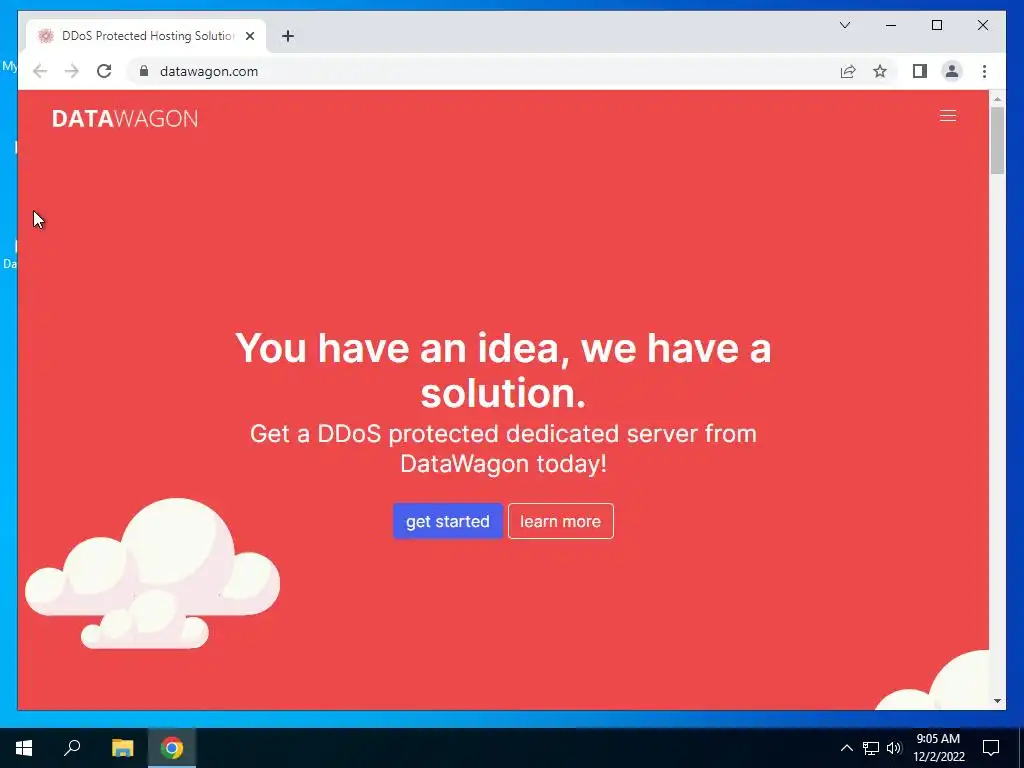The height and width of the screenshot is (768, 1024).
Task: View site information lock icon
Action: click(144, 71)
